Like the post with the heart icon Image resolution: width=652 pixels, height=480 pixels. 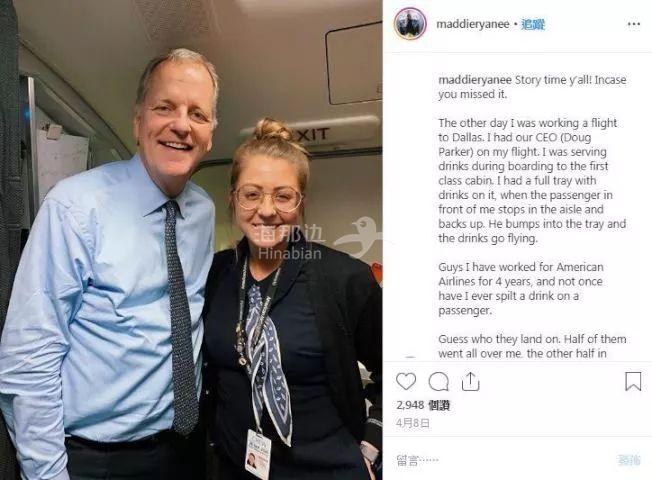pyautogui.click(x=406, y=381)
